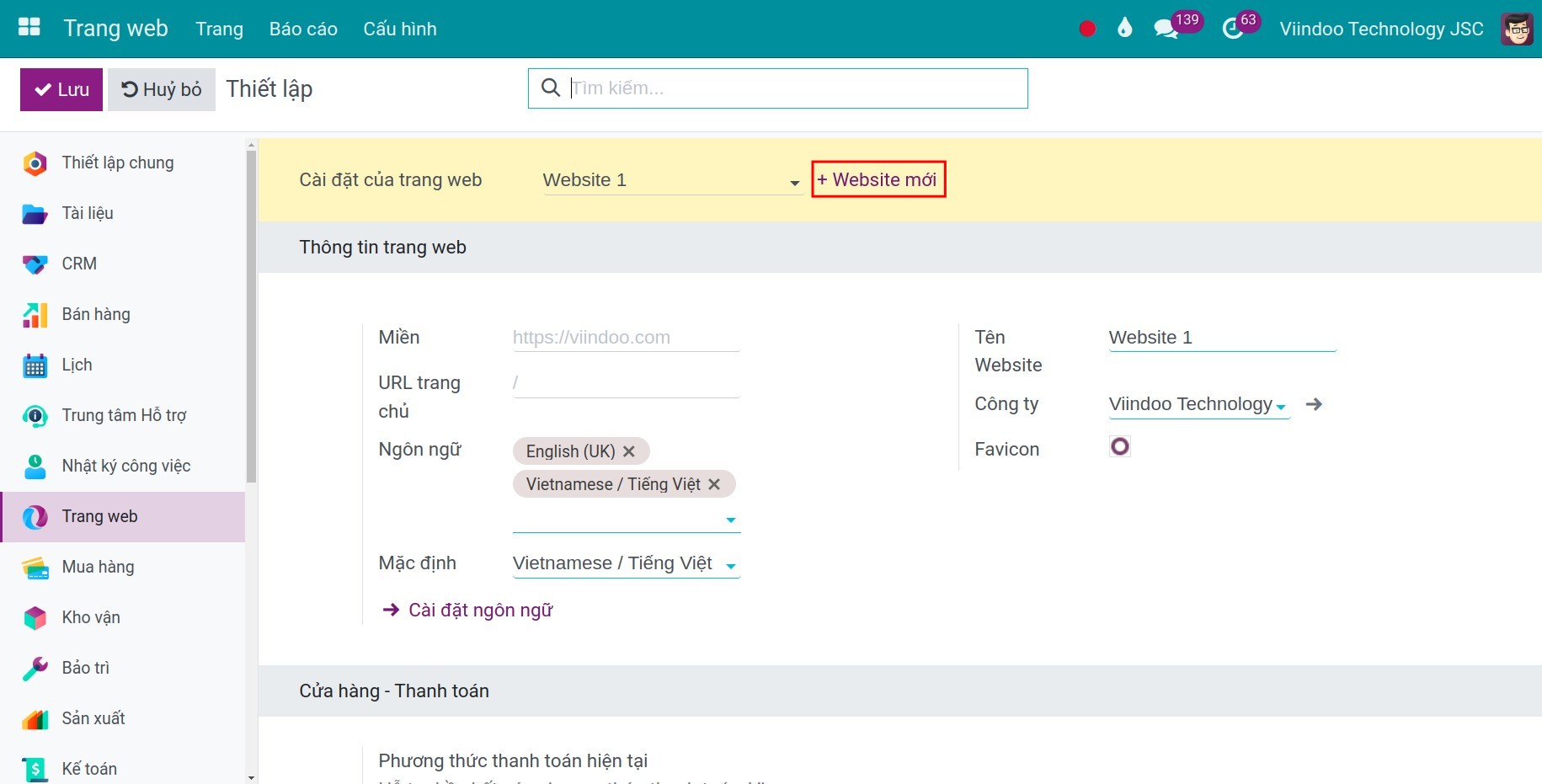
Task: Click the Viindoo Technology JSC company switcher
Action: [x=1381, y=29]
